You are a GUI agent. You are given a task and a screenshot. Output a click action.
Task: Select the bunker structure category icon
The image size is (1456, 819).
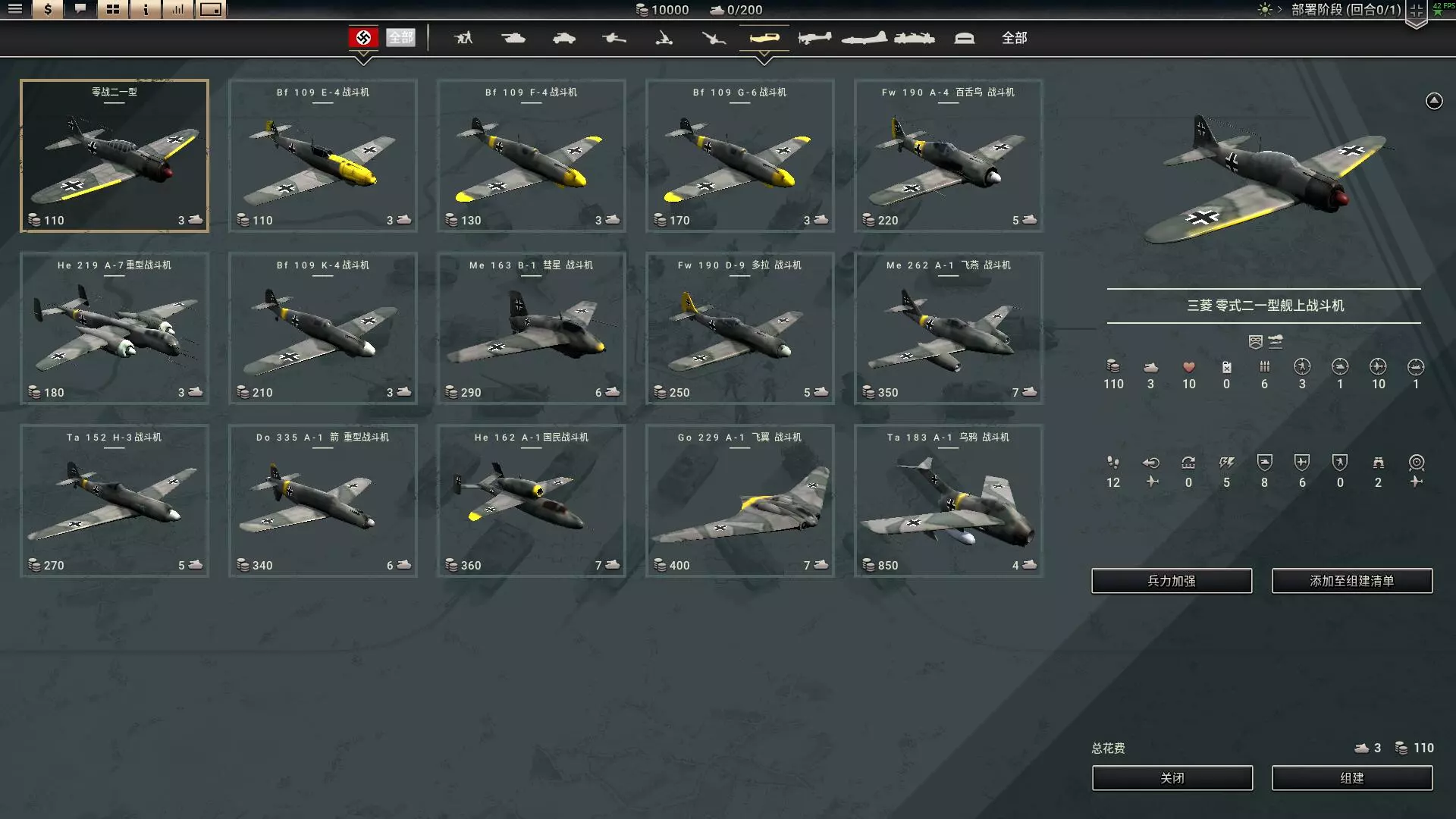click(x=964, y=37)
